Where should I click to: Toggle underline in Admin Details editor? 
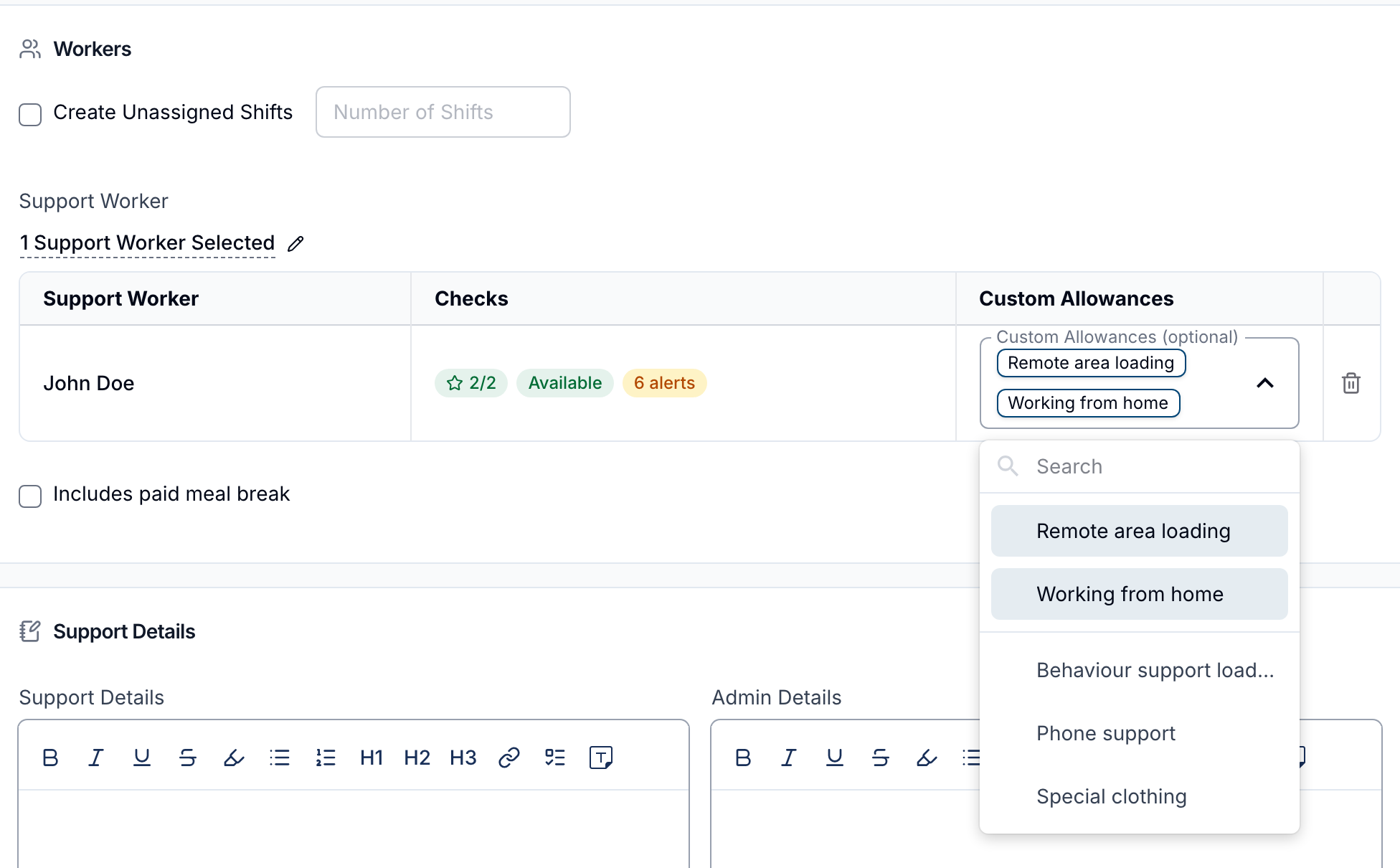point(835,758)
